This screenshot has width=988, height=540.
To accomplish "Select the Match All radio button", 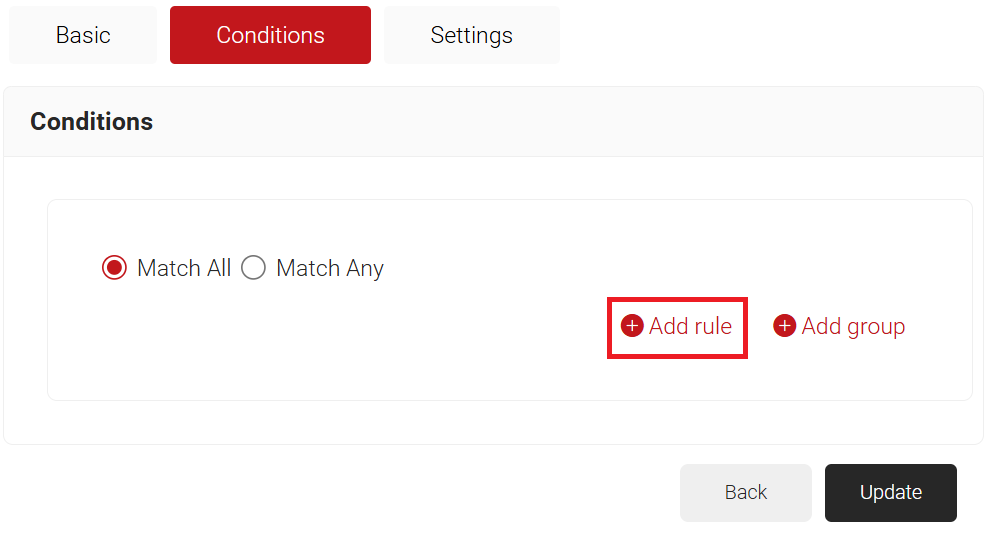I will pos(114,268).
